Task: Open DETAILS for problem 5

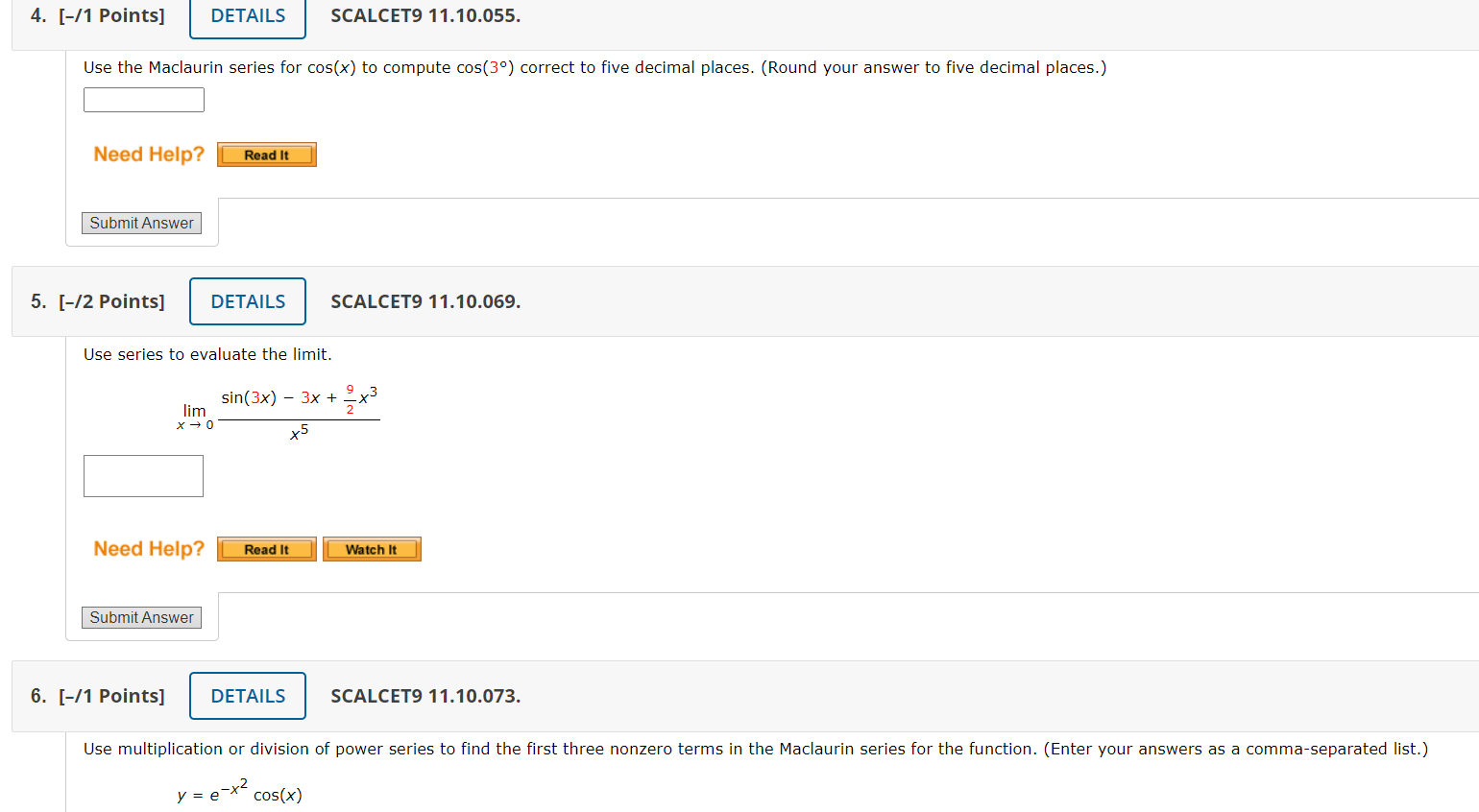Action: (247, 300)
